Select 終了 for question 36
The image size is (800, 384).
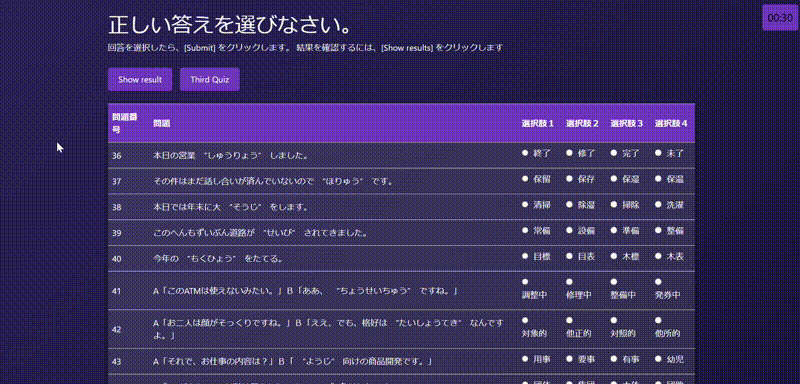point(525,153)
